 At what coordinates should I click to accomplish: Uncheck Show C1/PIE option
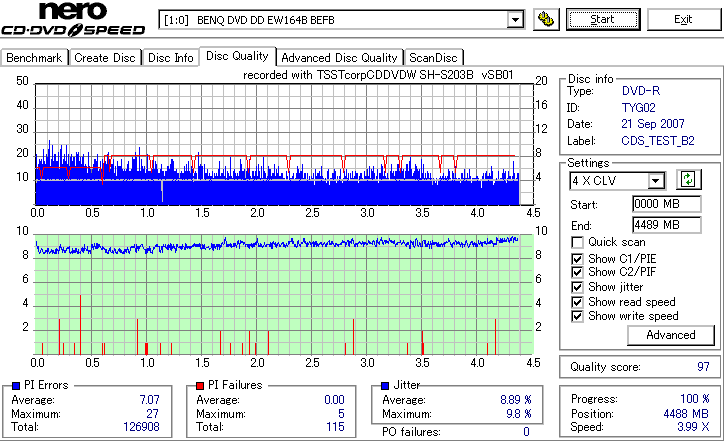(x=577, y=259)
